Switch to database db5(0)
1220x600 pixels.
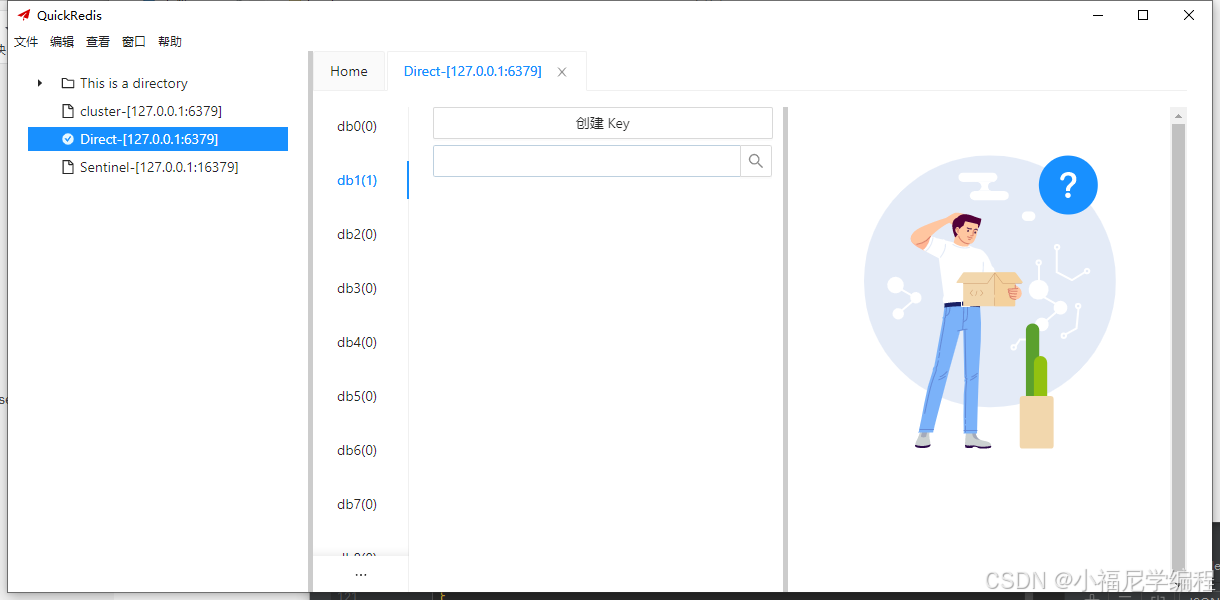tap(356, 396)
